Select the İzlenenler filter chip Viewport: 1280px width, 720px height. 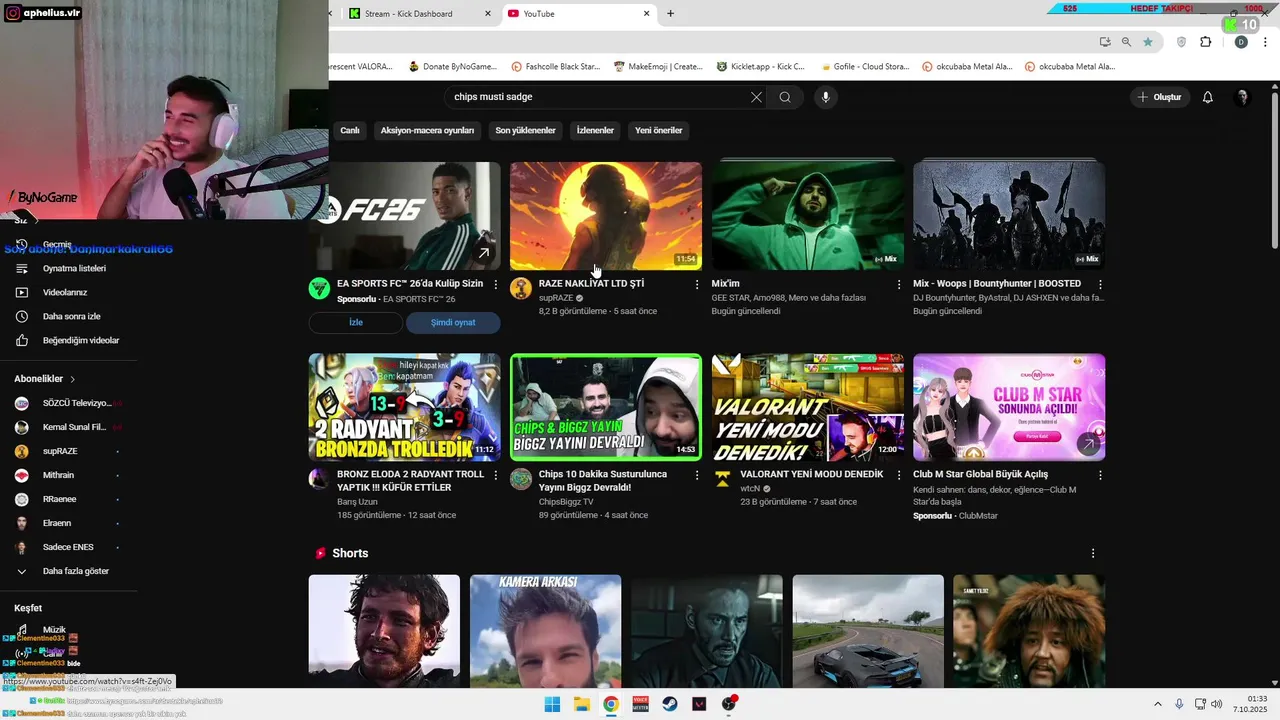point(595,130)
